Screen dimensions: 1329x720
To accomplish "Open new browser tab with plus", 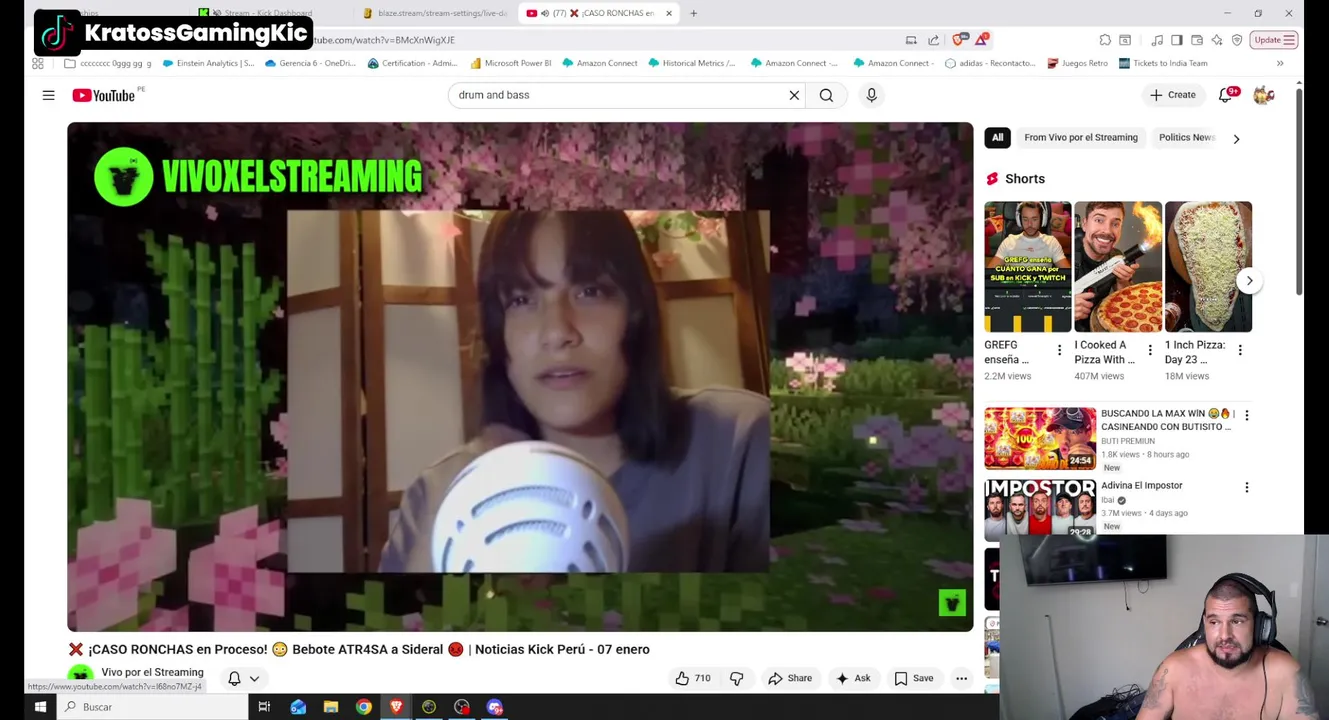I will click(693, 13).
